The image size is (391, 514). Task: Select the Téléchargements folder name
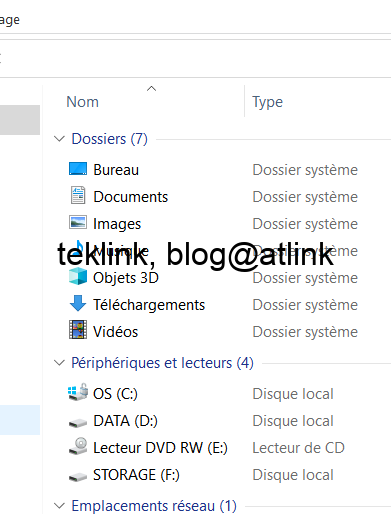149,305
